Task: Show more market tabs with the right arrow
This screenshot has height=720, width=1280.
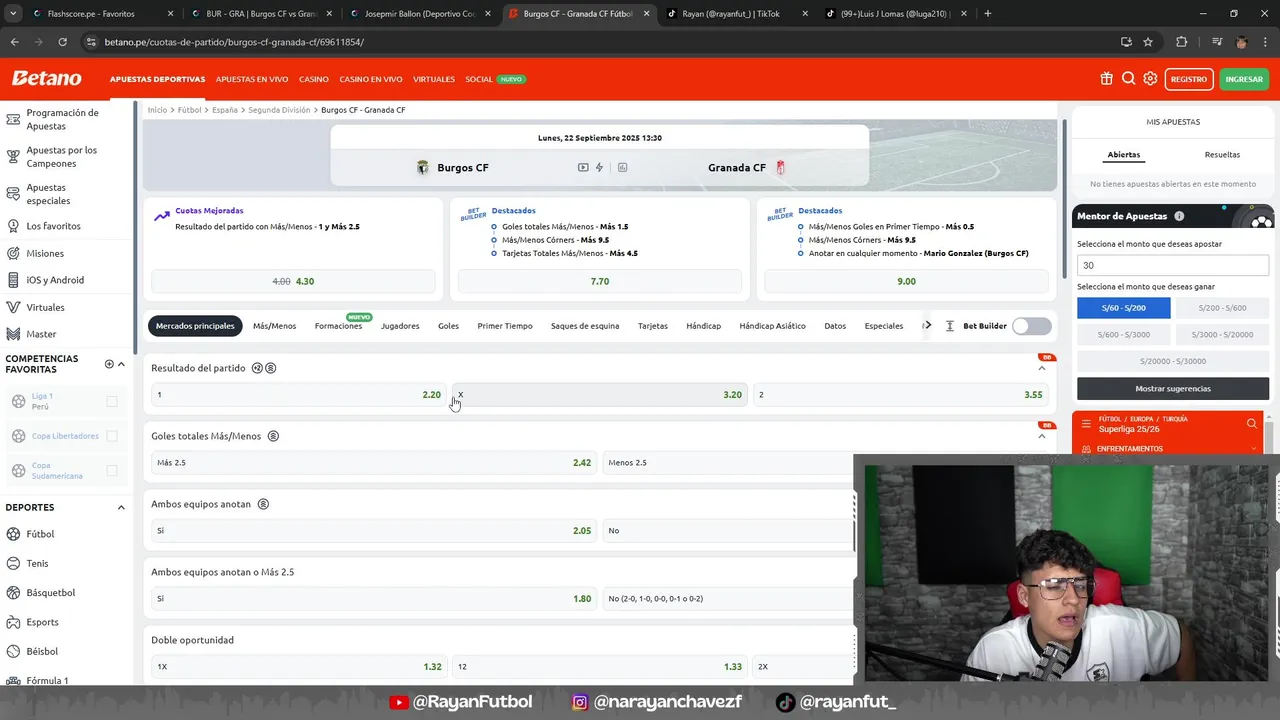Action: [x=927, y=325]
